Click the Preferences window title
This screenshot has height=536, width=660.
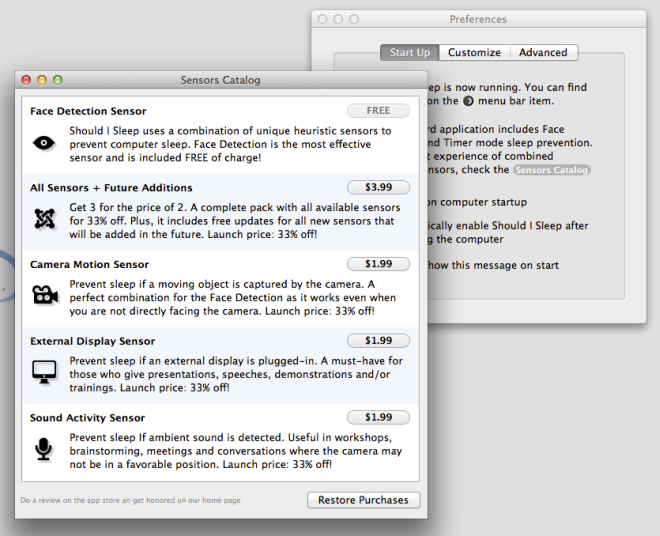478,19
